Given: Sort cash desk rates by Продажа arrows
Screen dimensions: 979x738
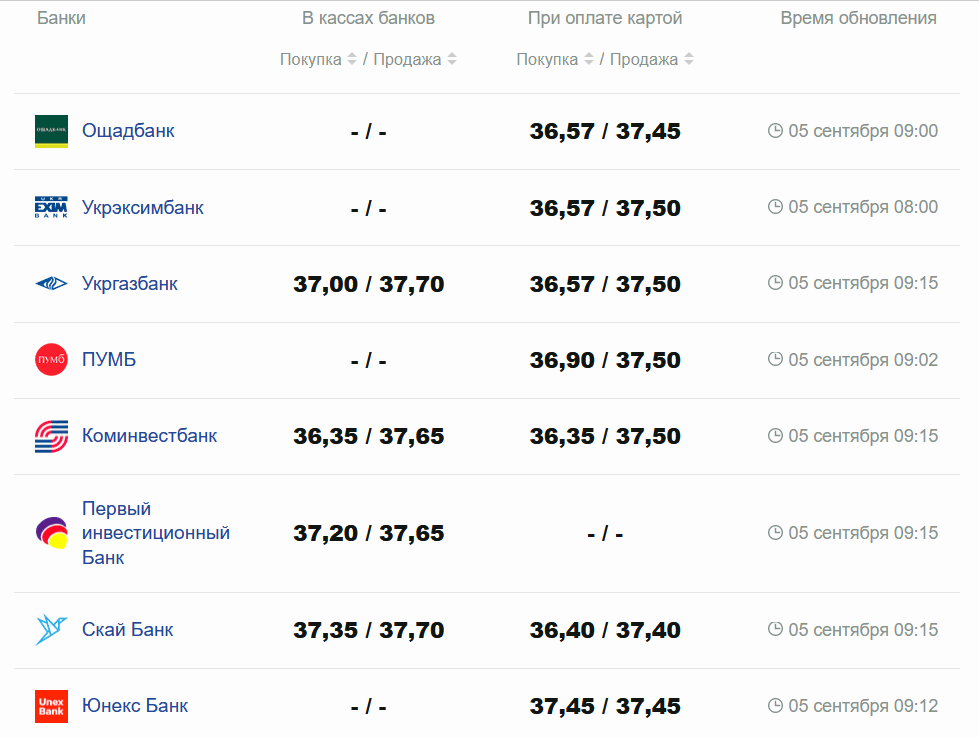Looking at the screenshot, I should tap(452, 60).
